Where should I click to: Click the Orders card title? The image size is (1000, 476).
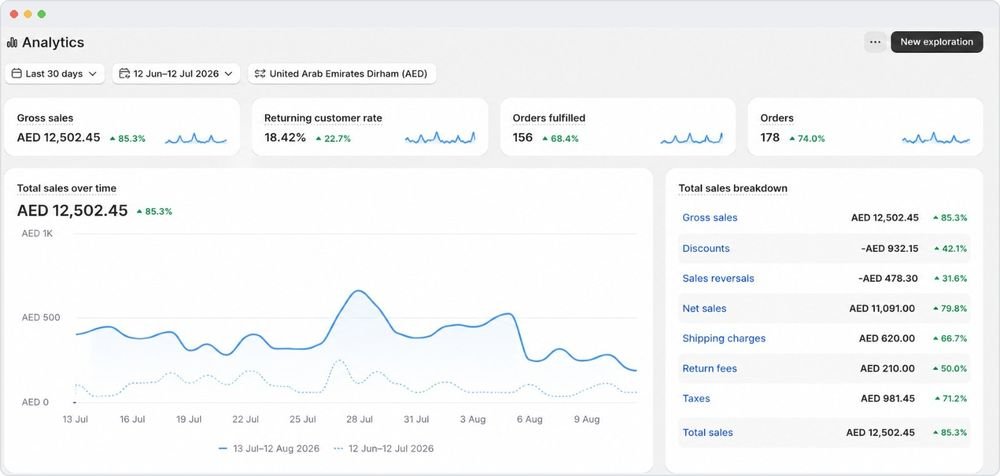777,118
